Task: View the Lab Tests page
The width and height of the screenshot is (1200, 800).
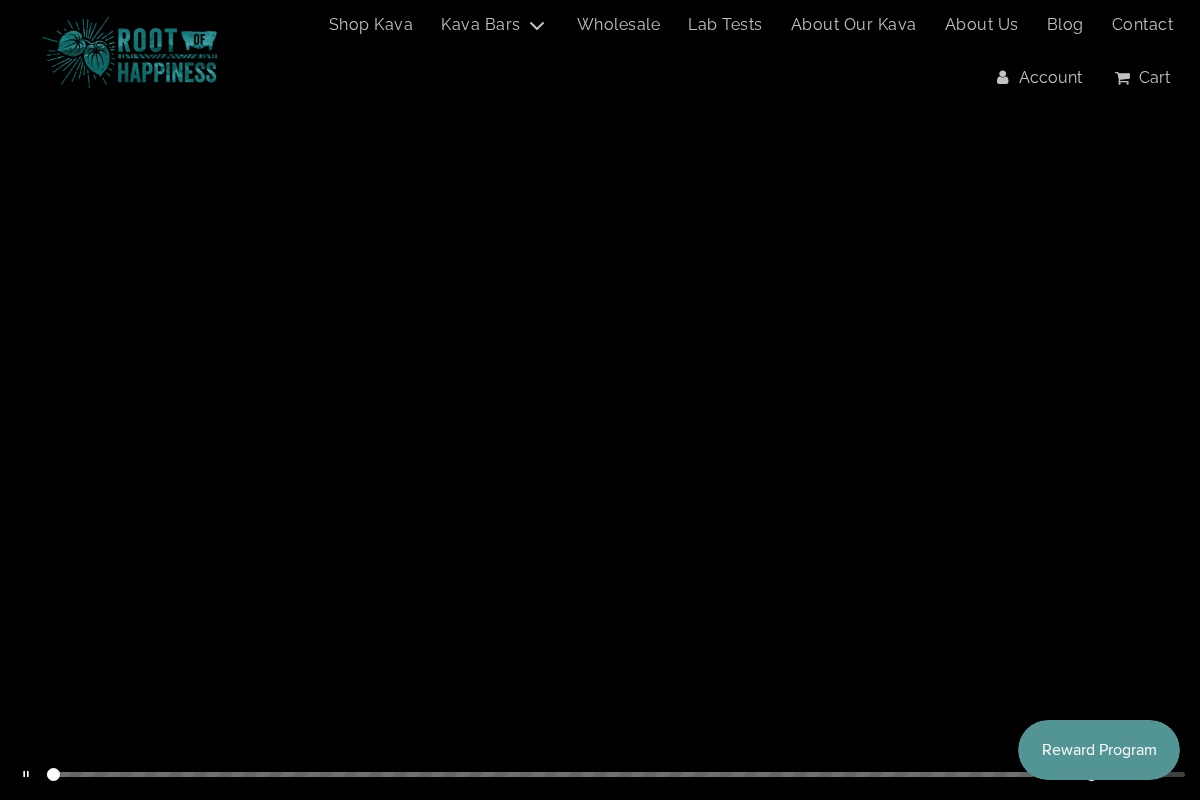Action: tap(725, 24)
